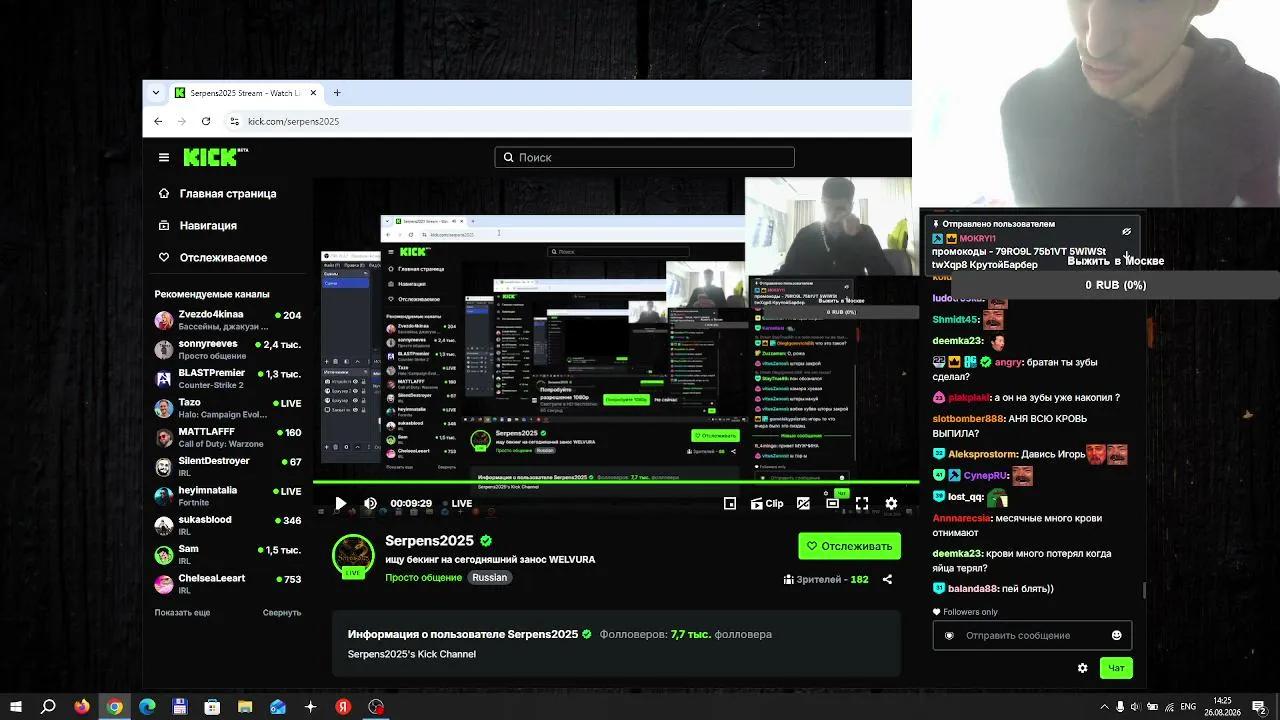Click the Отслеживать follow button

(x=849, y=546)
